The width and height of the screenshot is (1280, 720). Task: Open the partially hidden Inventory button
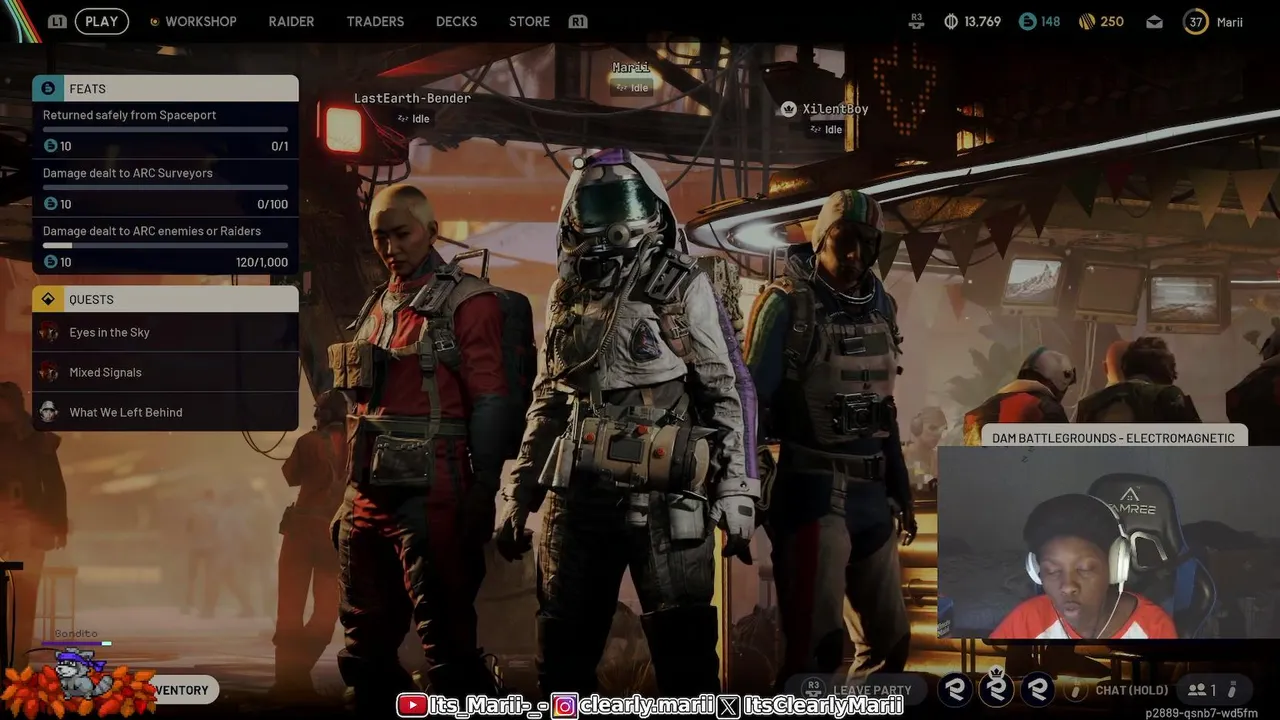(185, 690)
